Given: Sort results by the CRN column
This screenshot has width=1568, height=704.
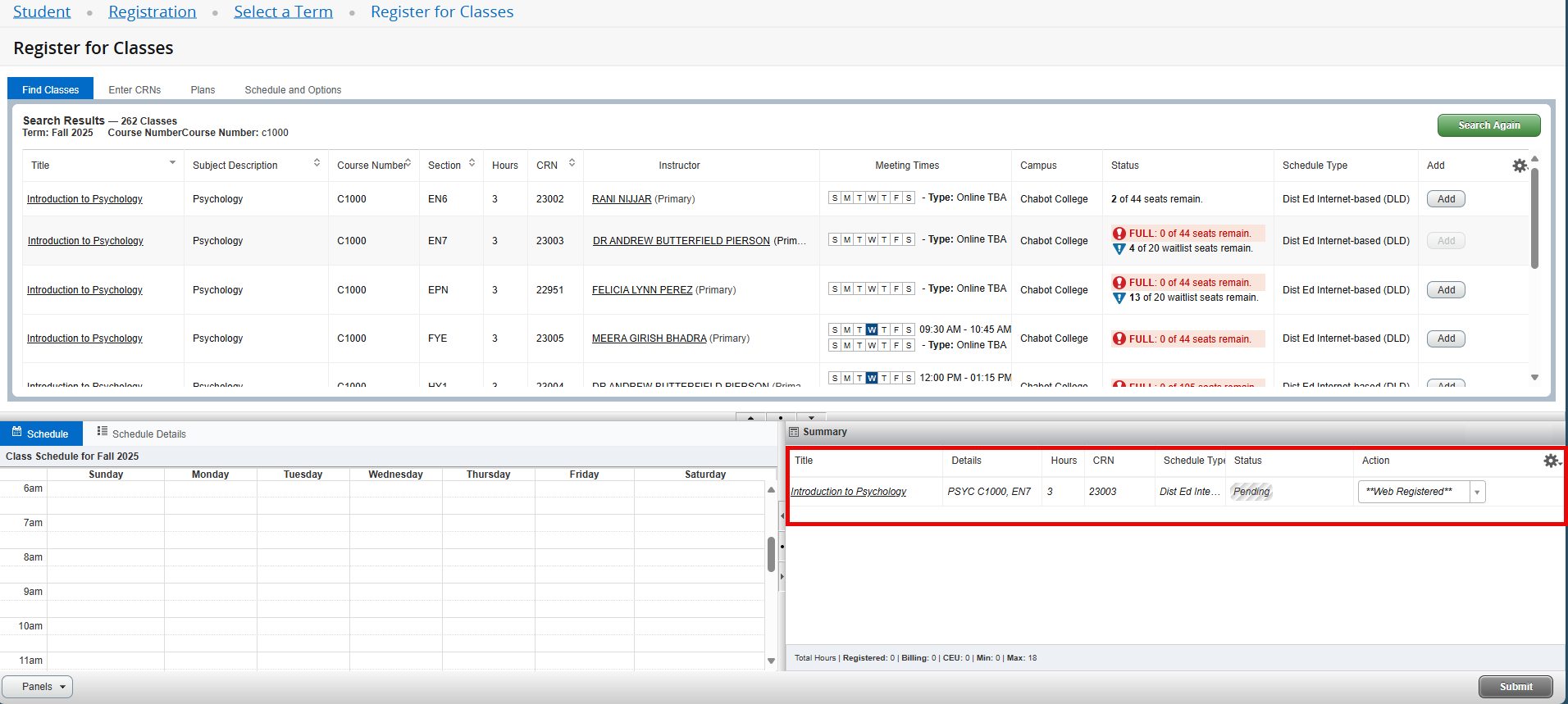Looking at the screenshot, I should click(572, 163).
